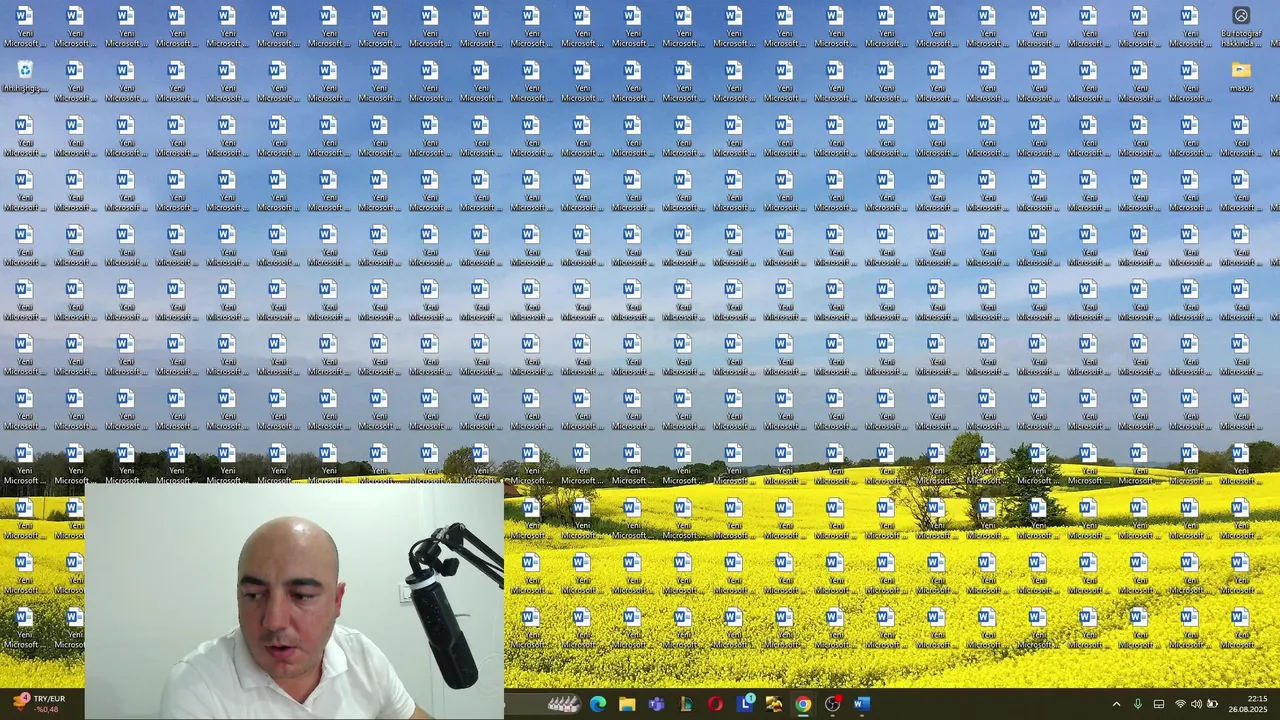The image size is (1280, 720).
Task: Select the 'masus' folder on the desktop
Action: coord(1241,76)
